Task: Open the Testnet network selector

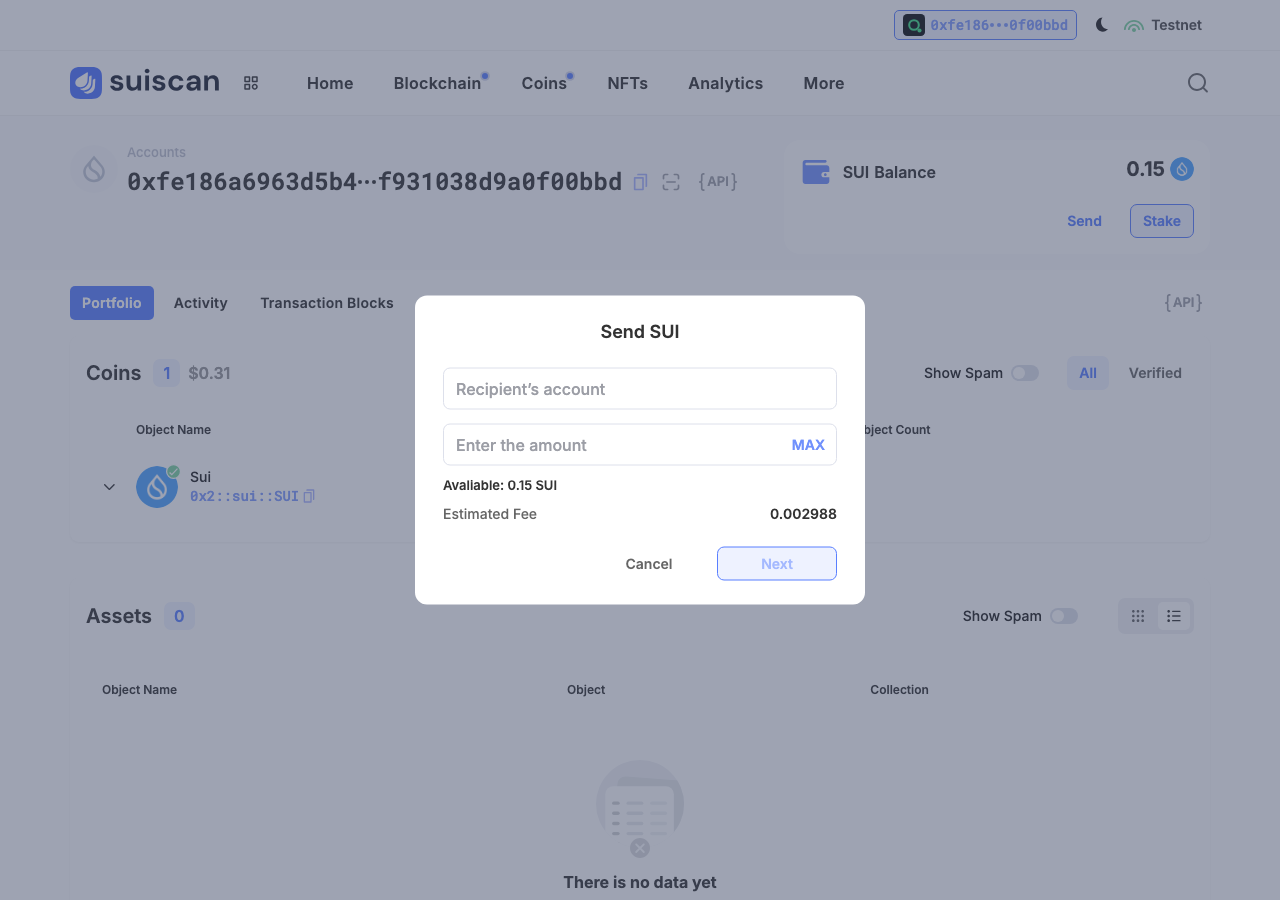Action: [x=1163, y=25]
